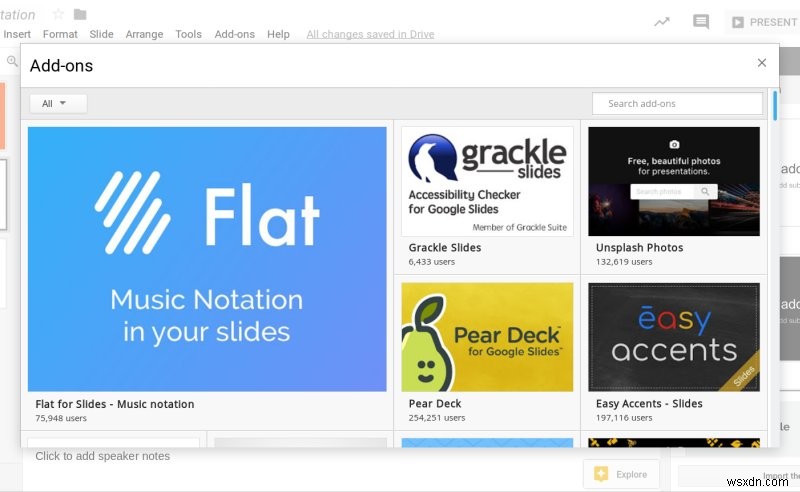800x492 pixels.
Task: Open the Arrange menu
Action: point(144,34)
